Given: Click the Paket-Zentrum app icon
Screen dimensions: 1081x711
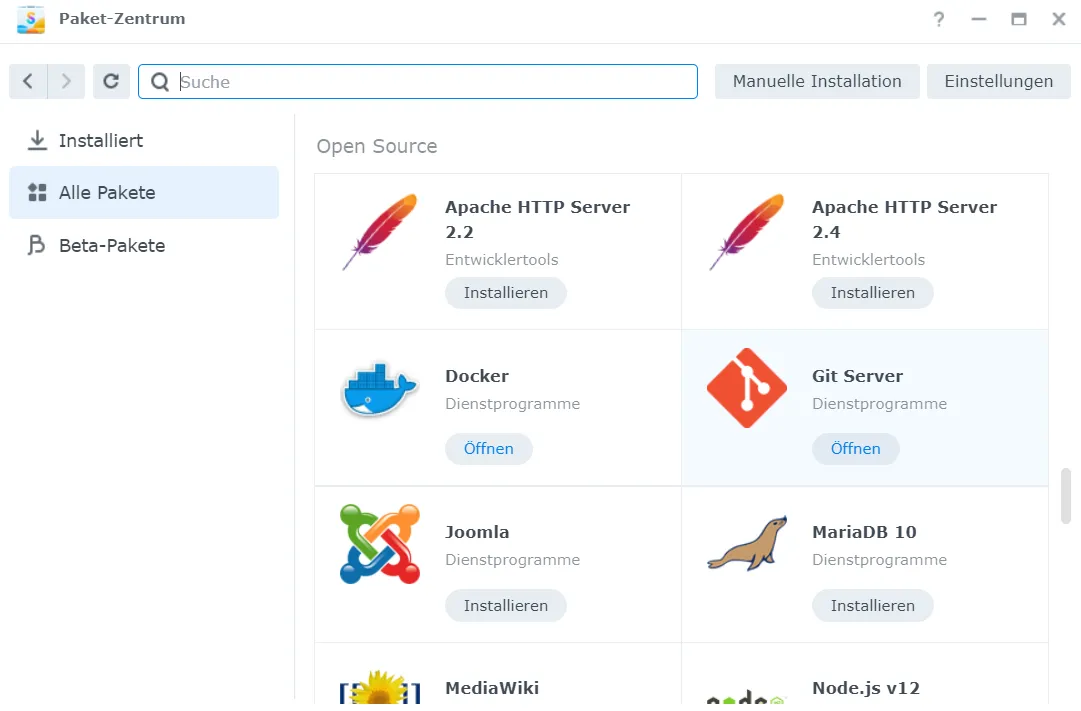Looking at the screenshot, I should tap(31, 19).
